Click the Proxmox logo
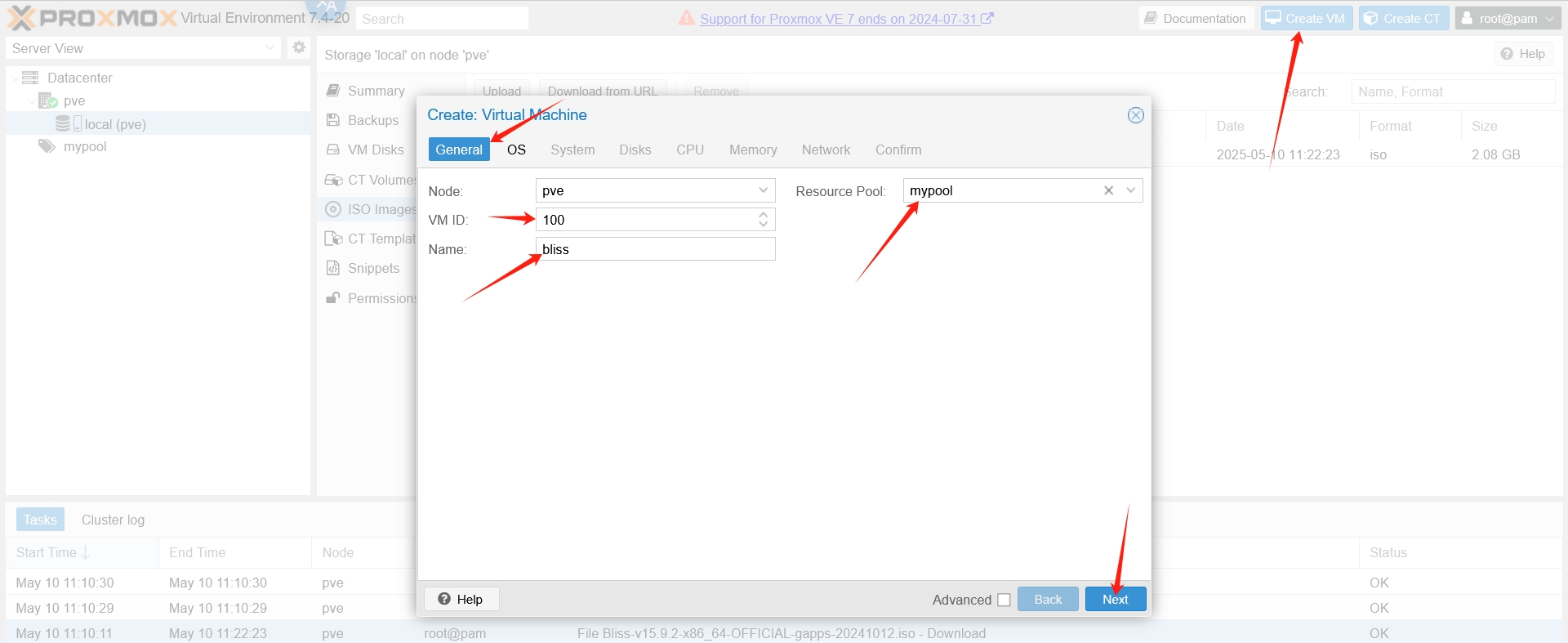This screenshot has height=643, width=1568. pyautogui.click(x=92, y=17)
